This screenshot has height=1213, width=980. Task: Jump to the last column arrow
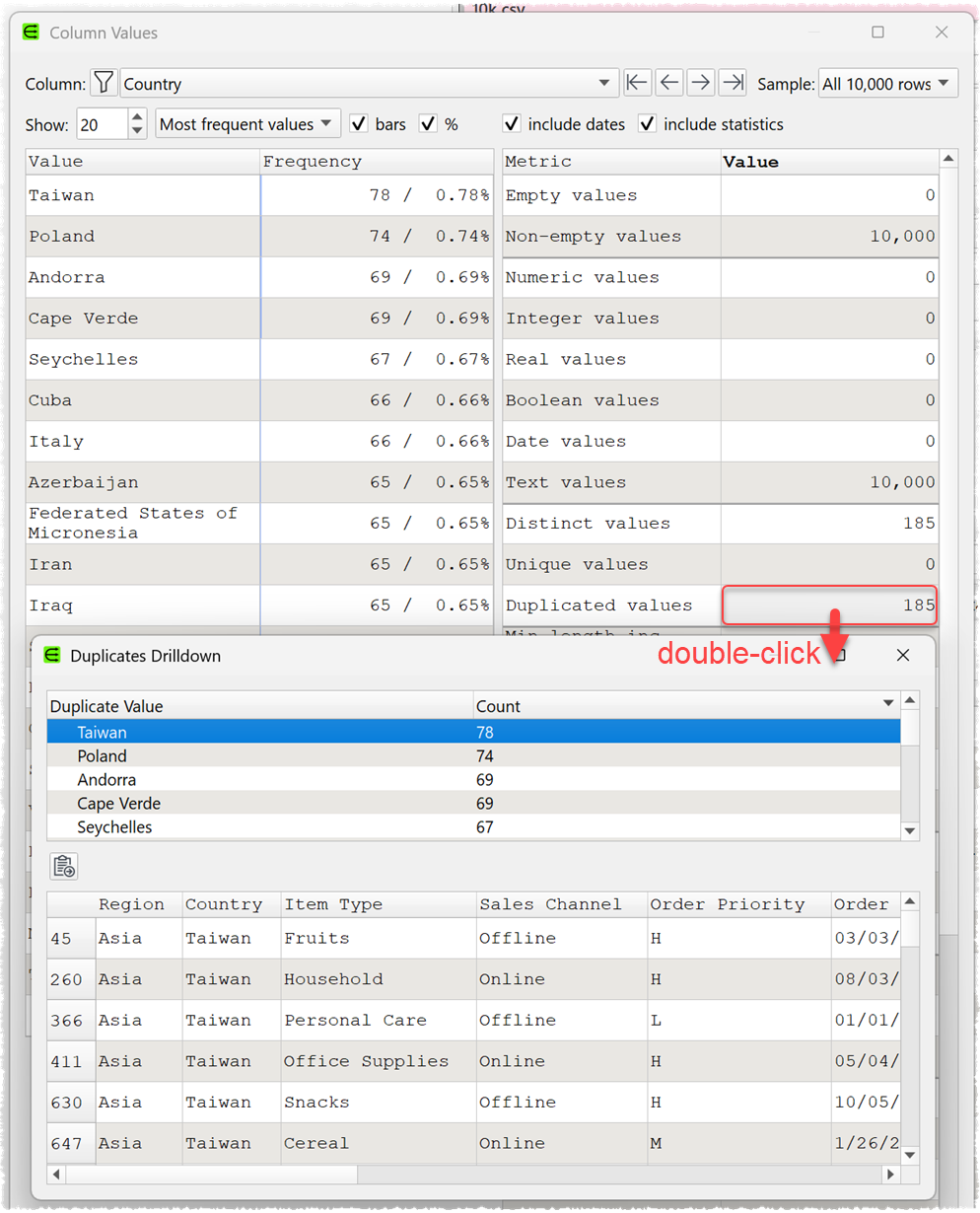732,83
